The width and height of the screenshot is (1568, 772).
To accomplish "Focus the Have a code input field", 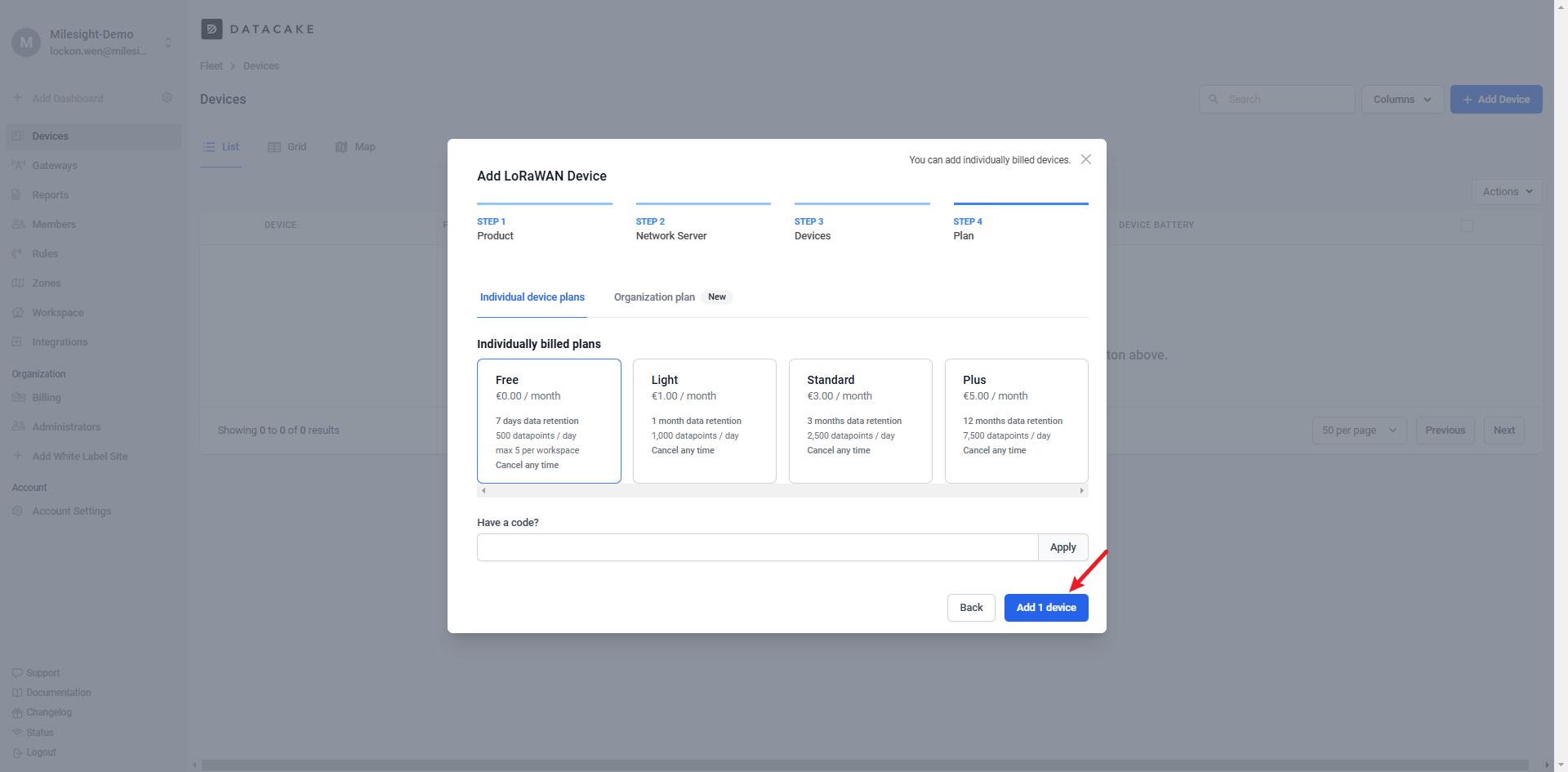I will [x=757, y=547].
